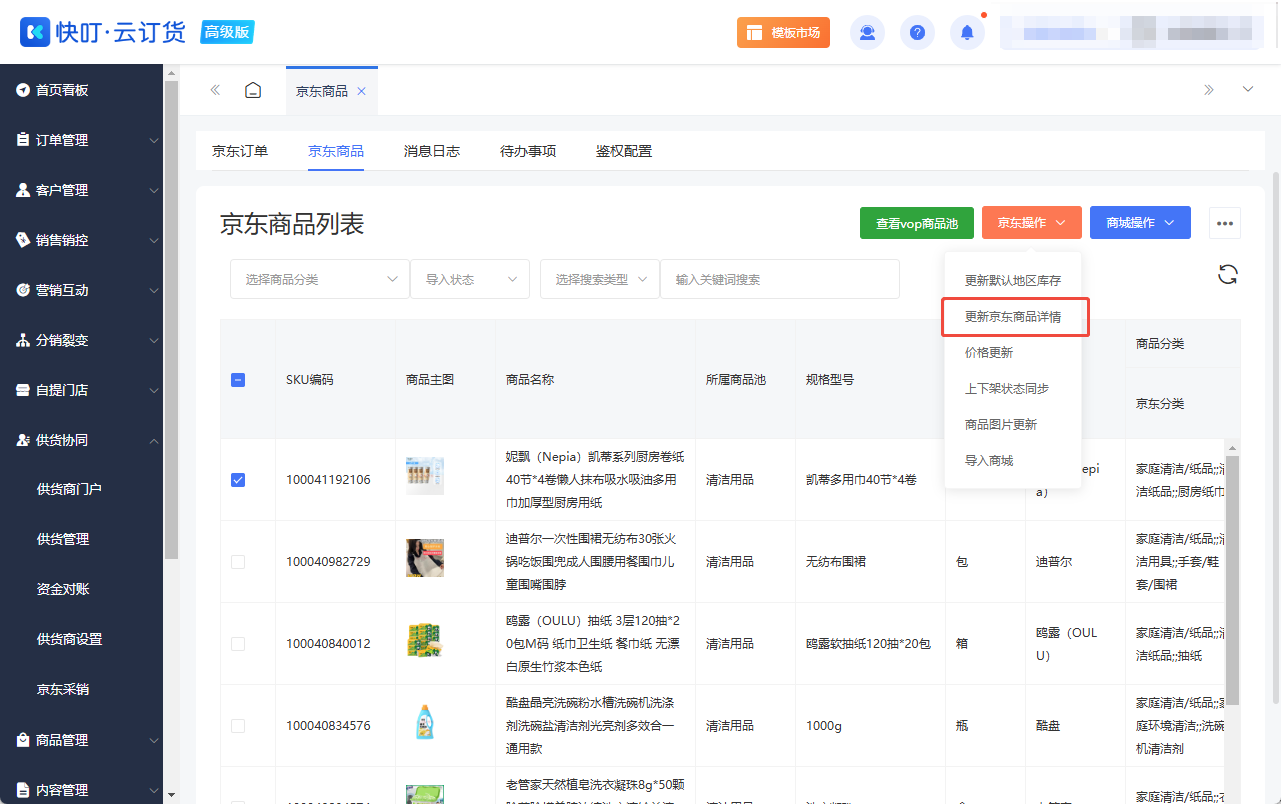Open the 选择搜索类型 dropdown
The image size is (1281, 804).
[x=600, y=279]
